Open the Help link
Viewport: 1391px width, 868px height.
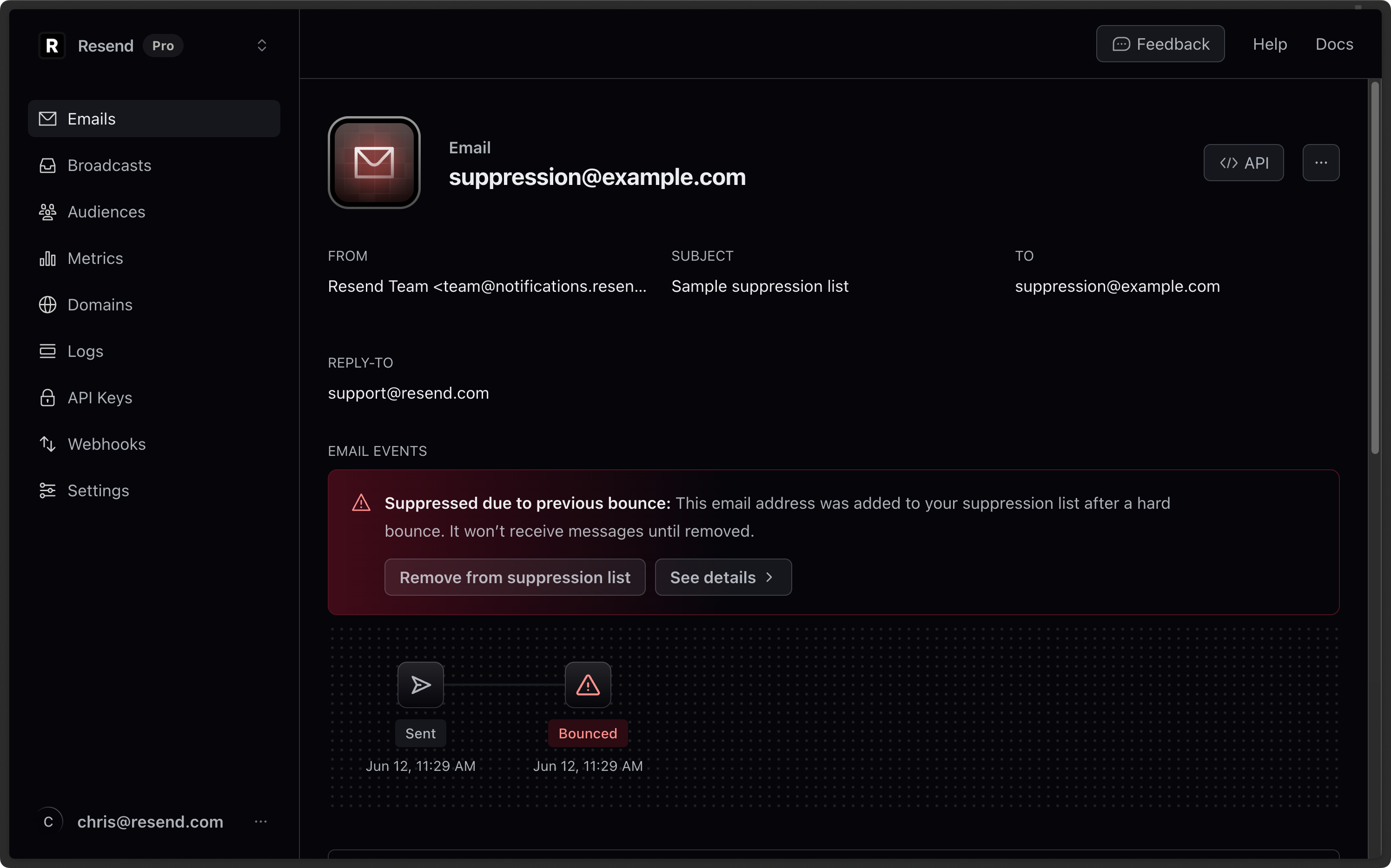1270,44
